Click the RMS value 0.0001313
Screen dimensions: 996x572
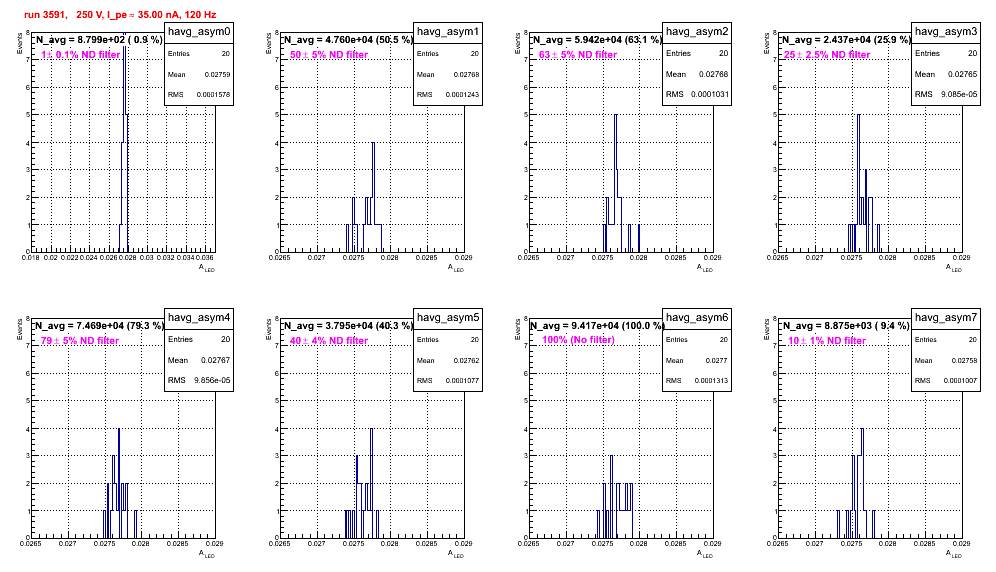click(711, 381)
